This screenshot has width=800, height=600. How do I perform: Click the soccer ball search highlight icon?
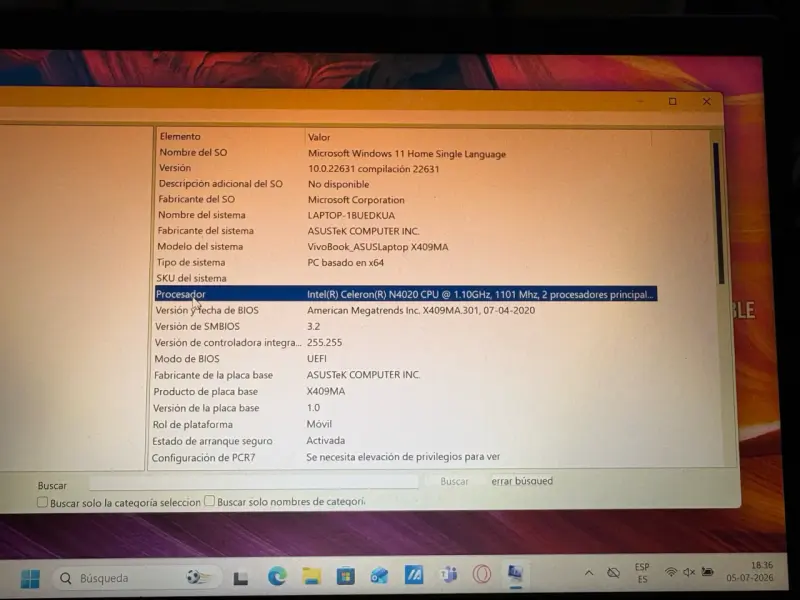pyautogui.click(x=198, y=578)
